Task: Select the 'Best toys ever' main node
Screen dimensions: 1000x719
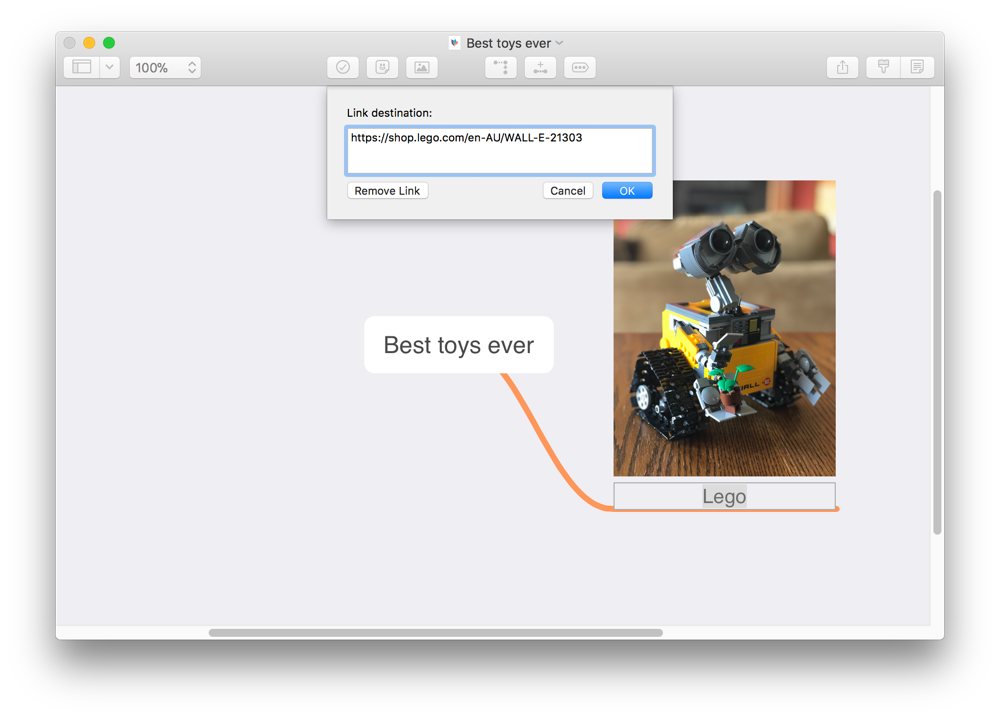Action: (x=459, y=345)
